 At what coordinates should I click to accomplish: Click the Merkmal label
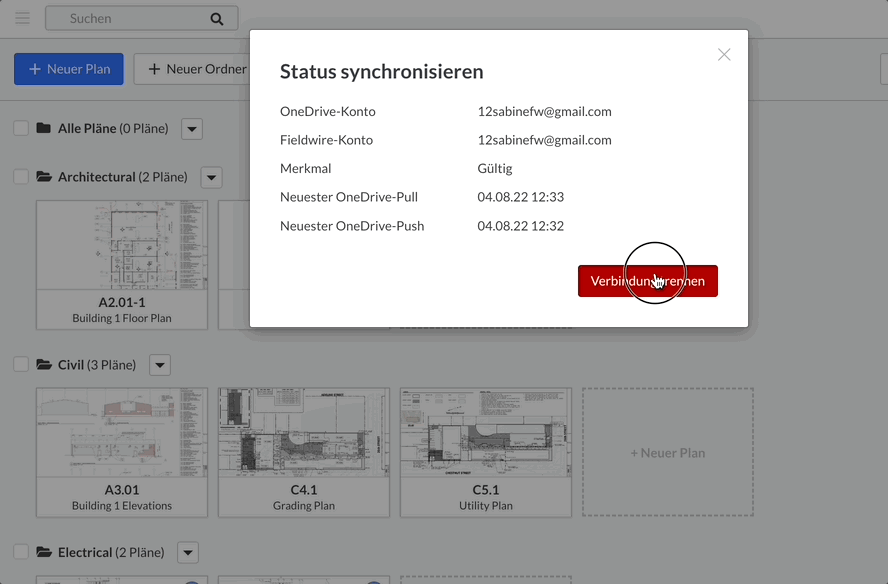click(x=305, y=168)
